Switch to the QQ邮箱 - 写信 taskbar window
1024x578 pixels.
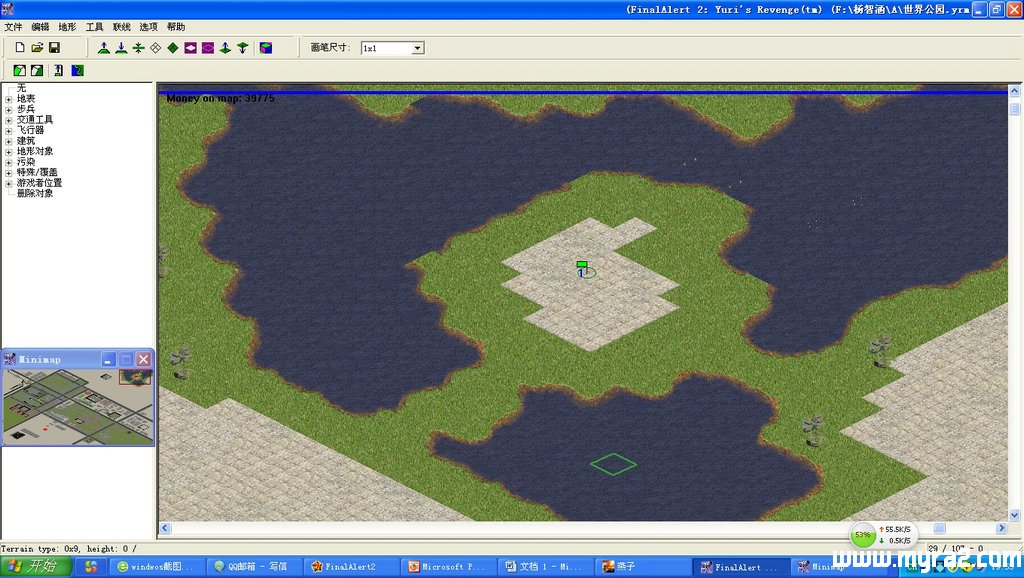coord(255,566)
